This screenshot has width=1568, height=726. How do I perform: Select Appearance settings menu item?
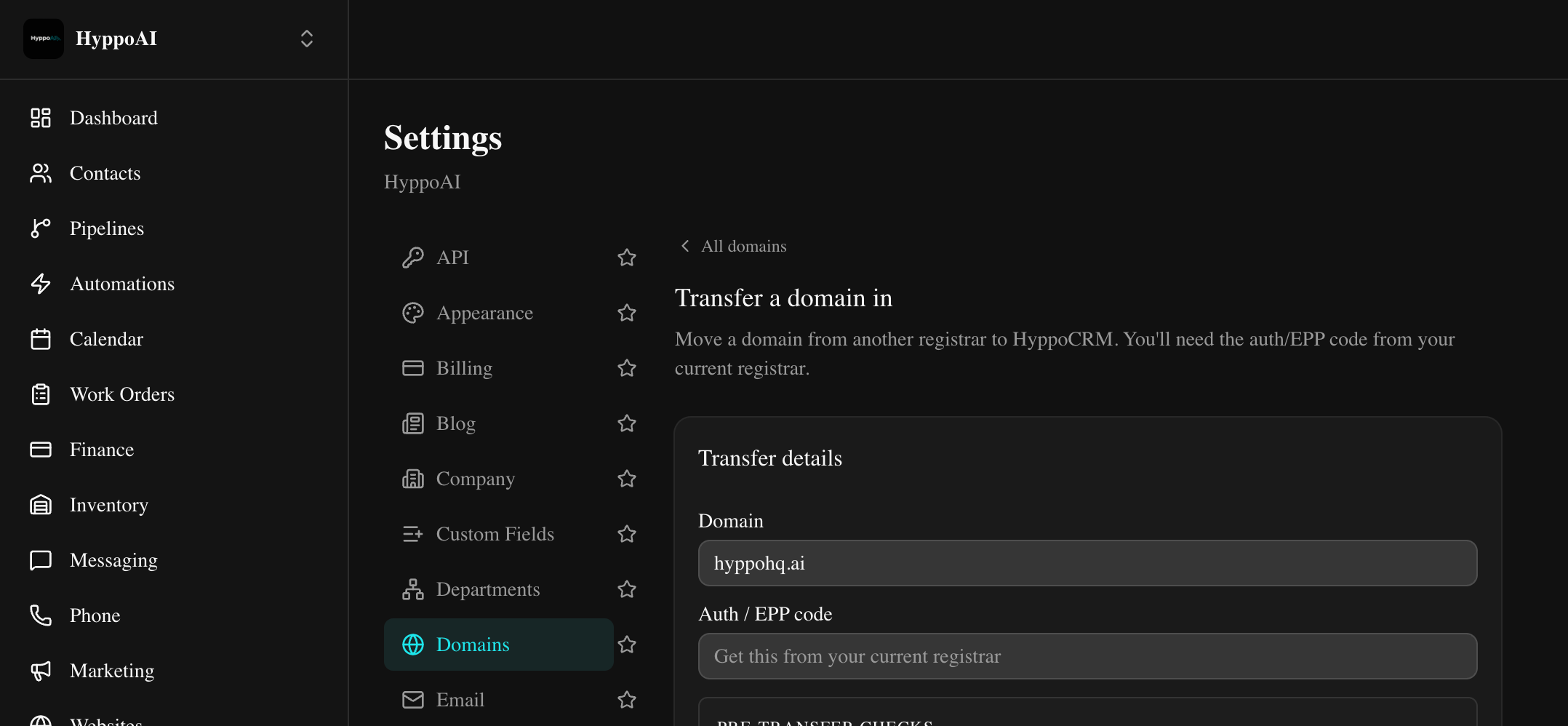499,313
